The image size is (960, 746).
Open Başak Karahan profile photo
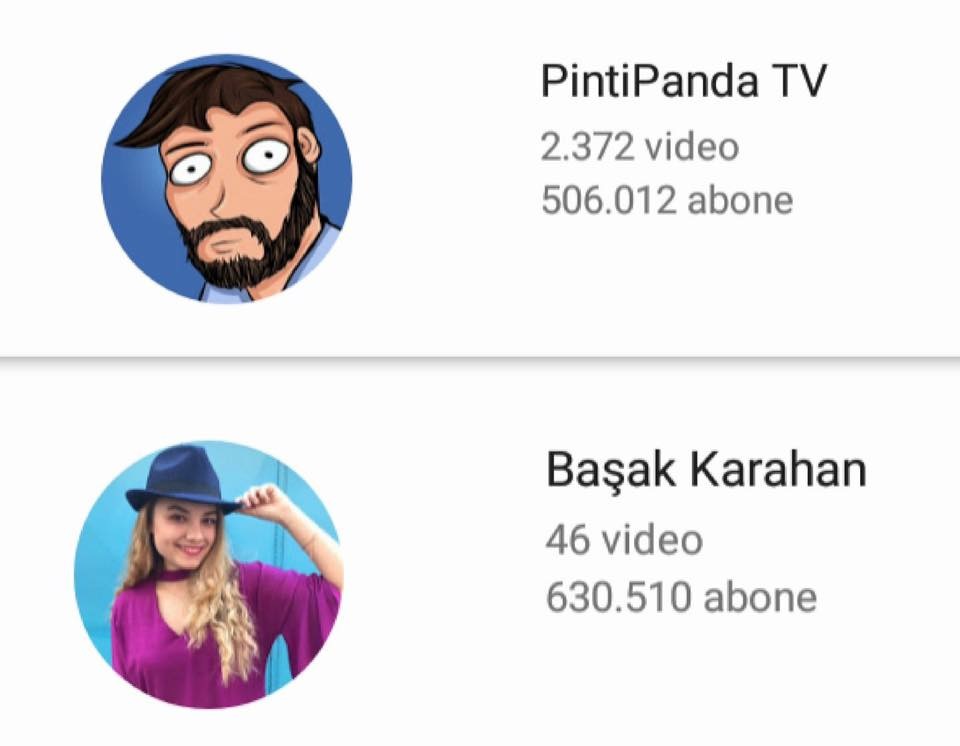click(x=209, y=575)
